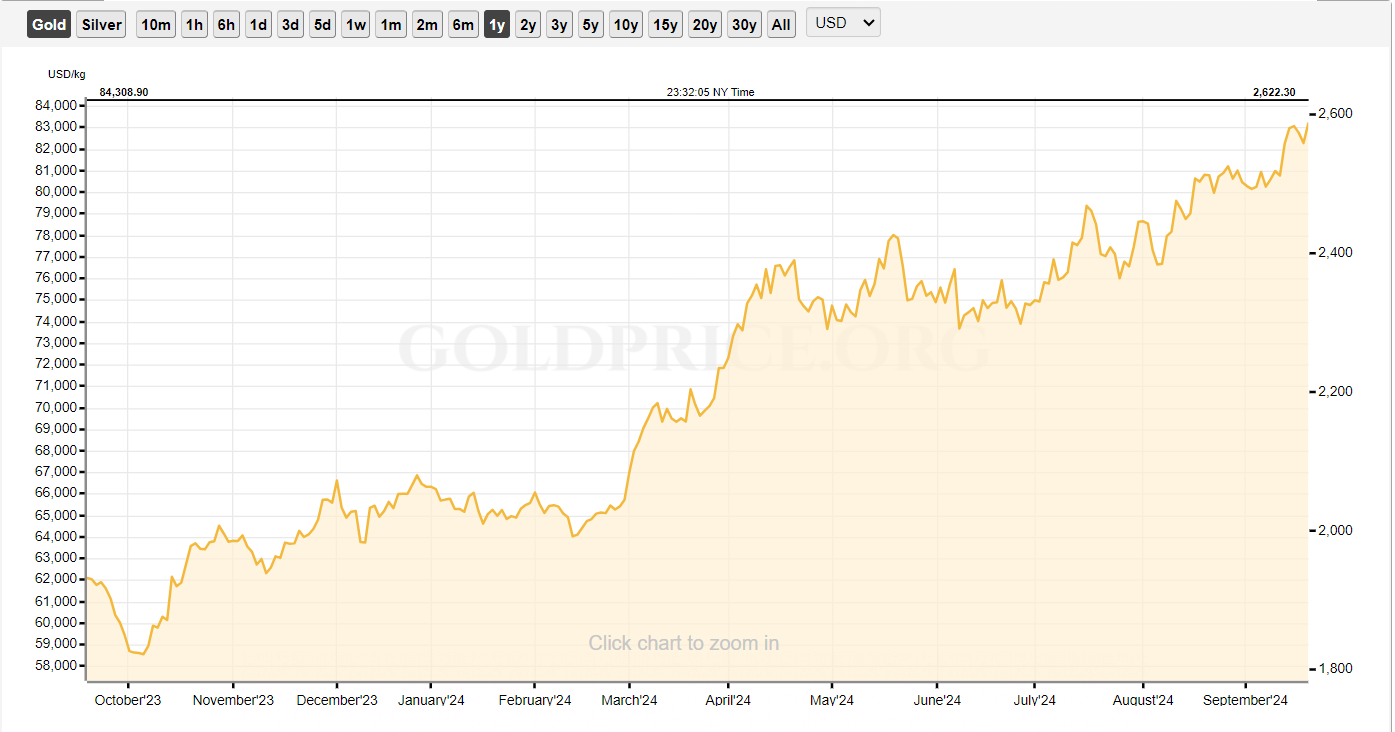View the 6m gold chart

[x=463, y=24]
